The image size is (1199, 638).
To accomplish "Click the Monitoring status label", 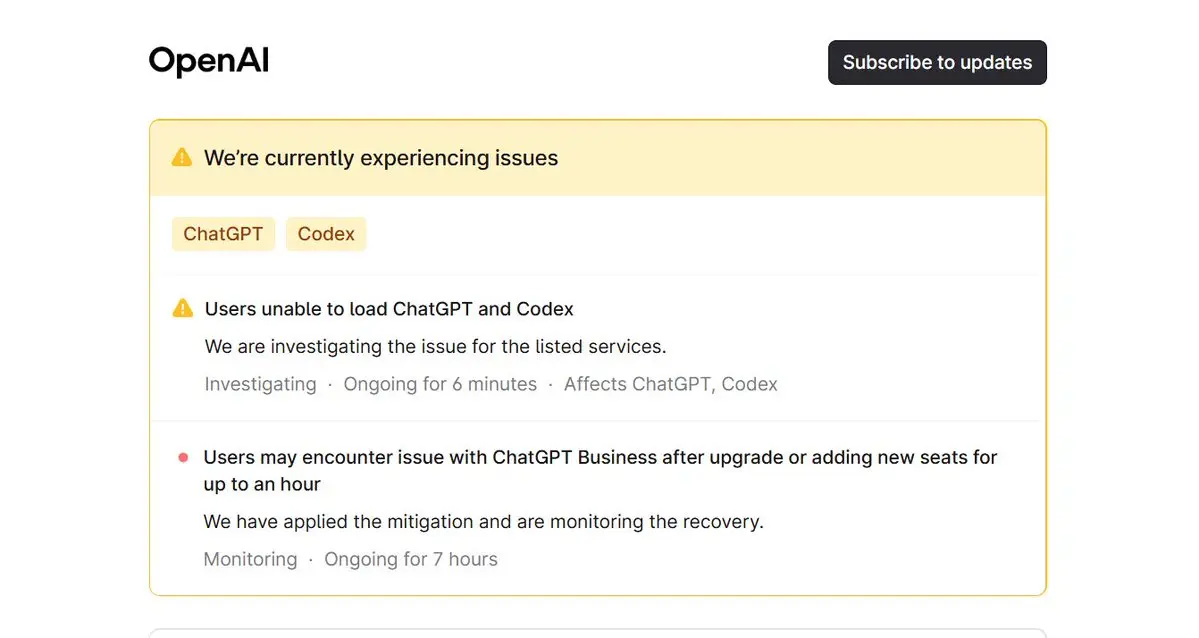I will click(x=250, y=559).
